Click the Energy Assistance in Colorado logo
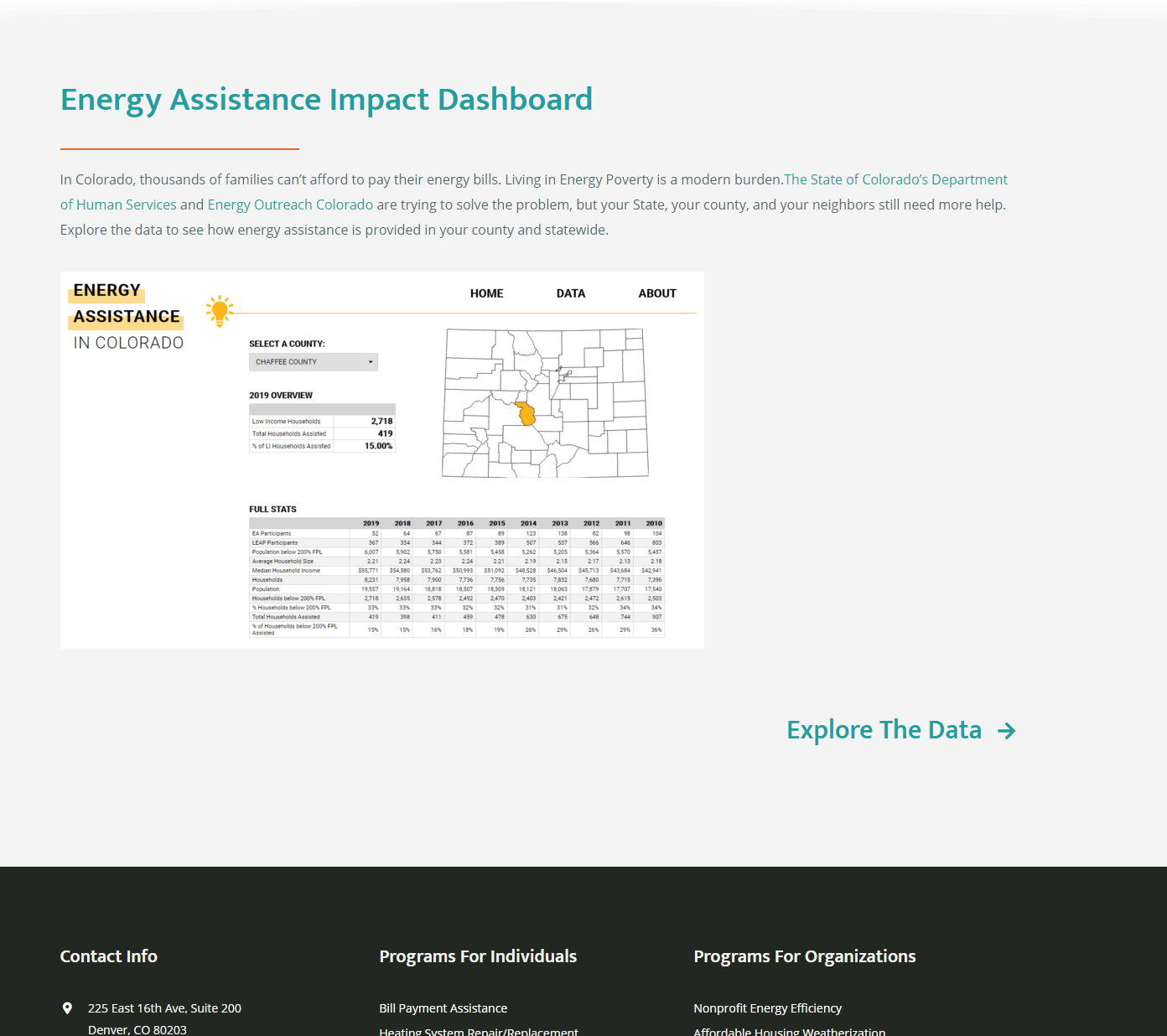Viewport: 1167px width, 1036px height. pyautogui.click(x=127, y=316)
